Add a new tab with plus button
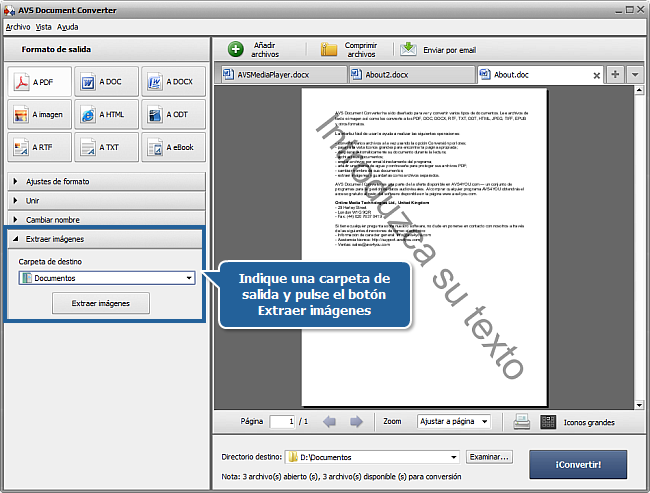Screen dimensions: 650x493 coord(615,75)
